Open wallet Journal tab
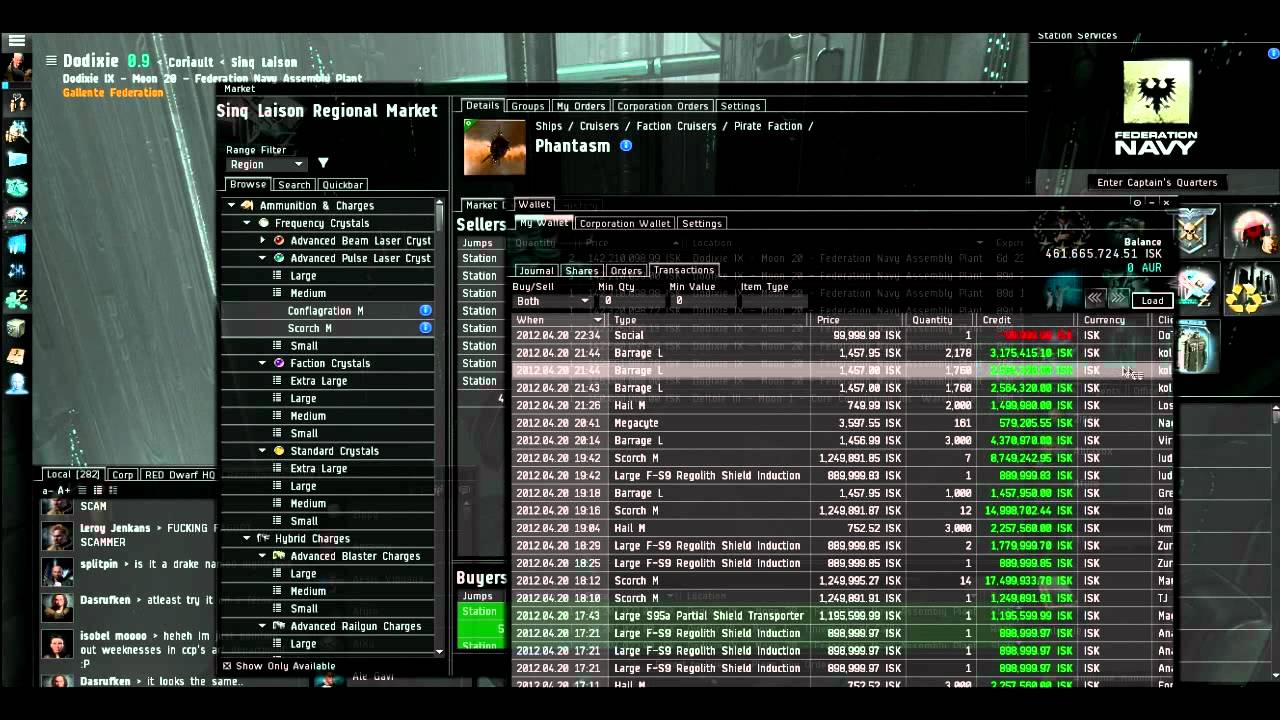 pyautogui.click(x=536, y=271)
